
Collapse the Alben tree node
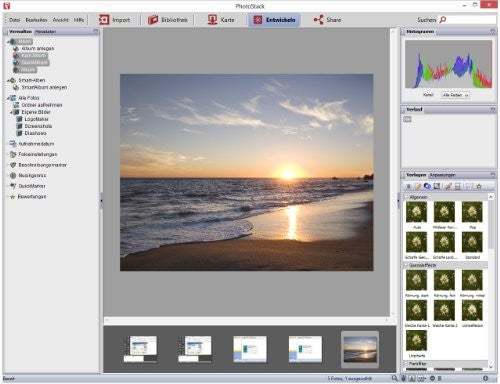tap(8, 42)
